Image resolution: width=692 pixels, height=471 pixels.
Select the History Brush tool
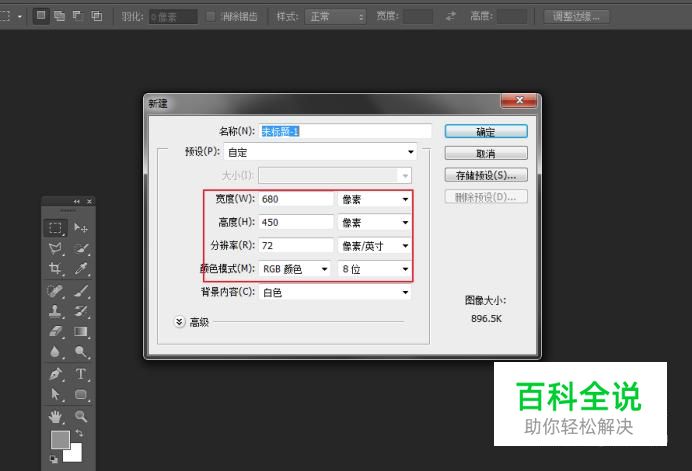[x=81, y=311]
